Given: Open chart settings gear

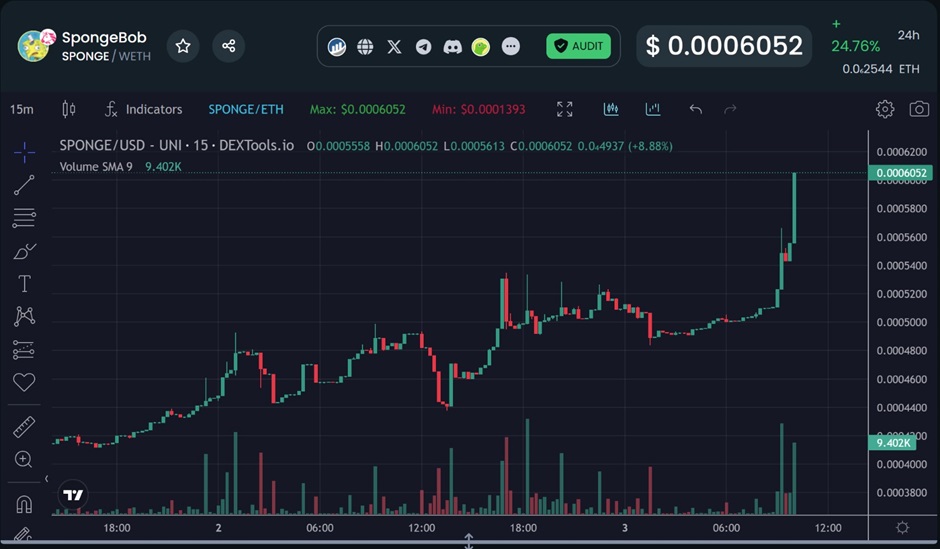Looking at the screenshot, I should [x=884, y=109].
